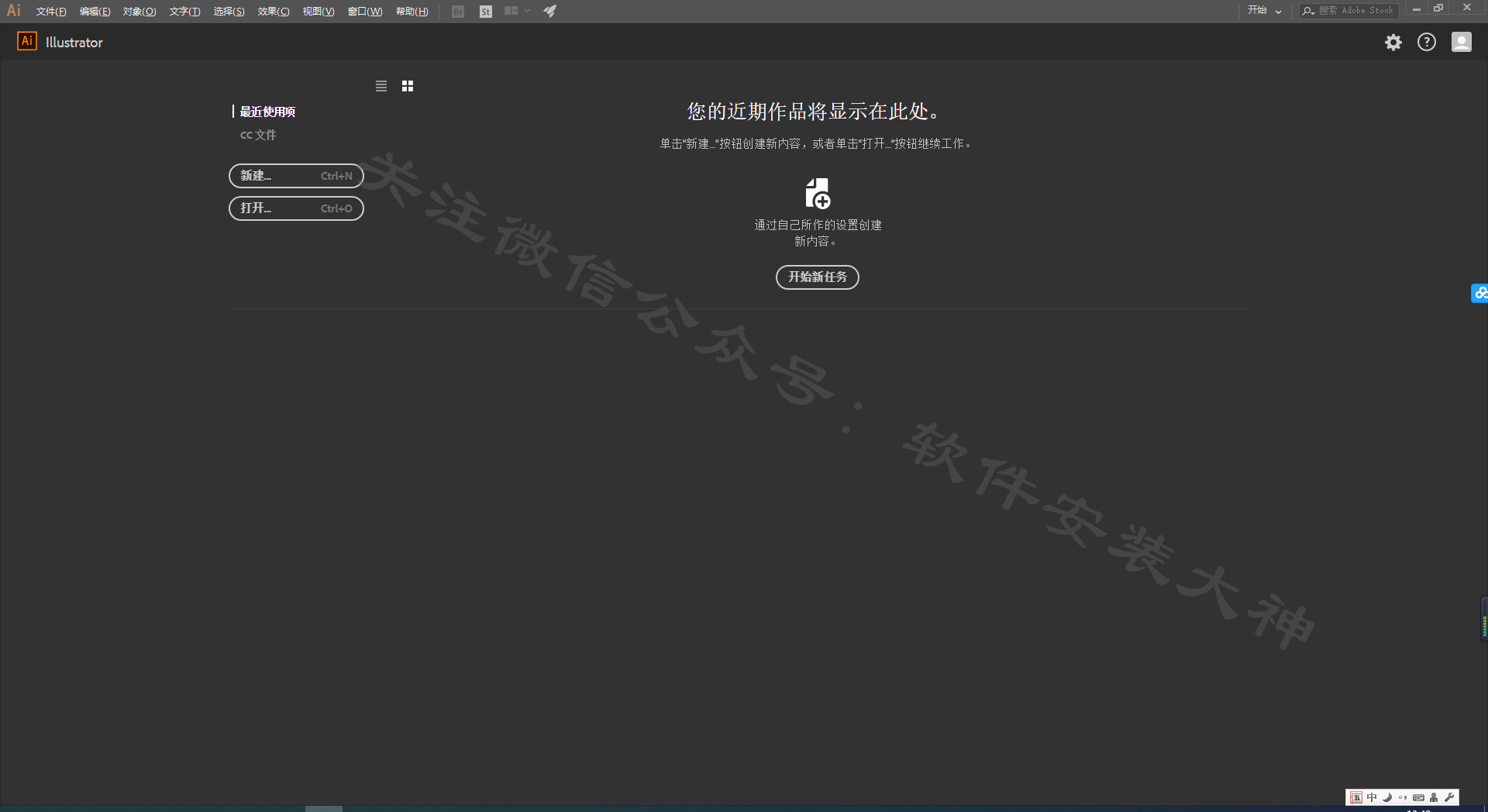Screen dimensions: 1488x812
Task: Open the 文字(T) menu
Action: (184, 12)
